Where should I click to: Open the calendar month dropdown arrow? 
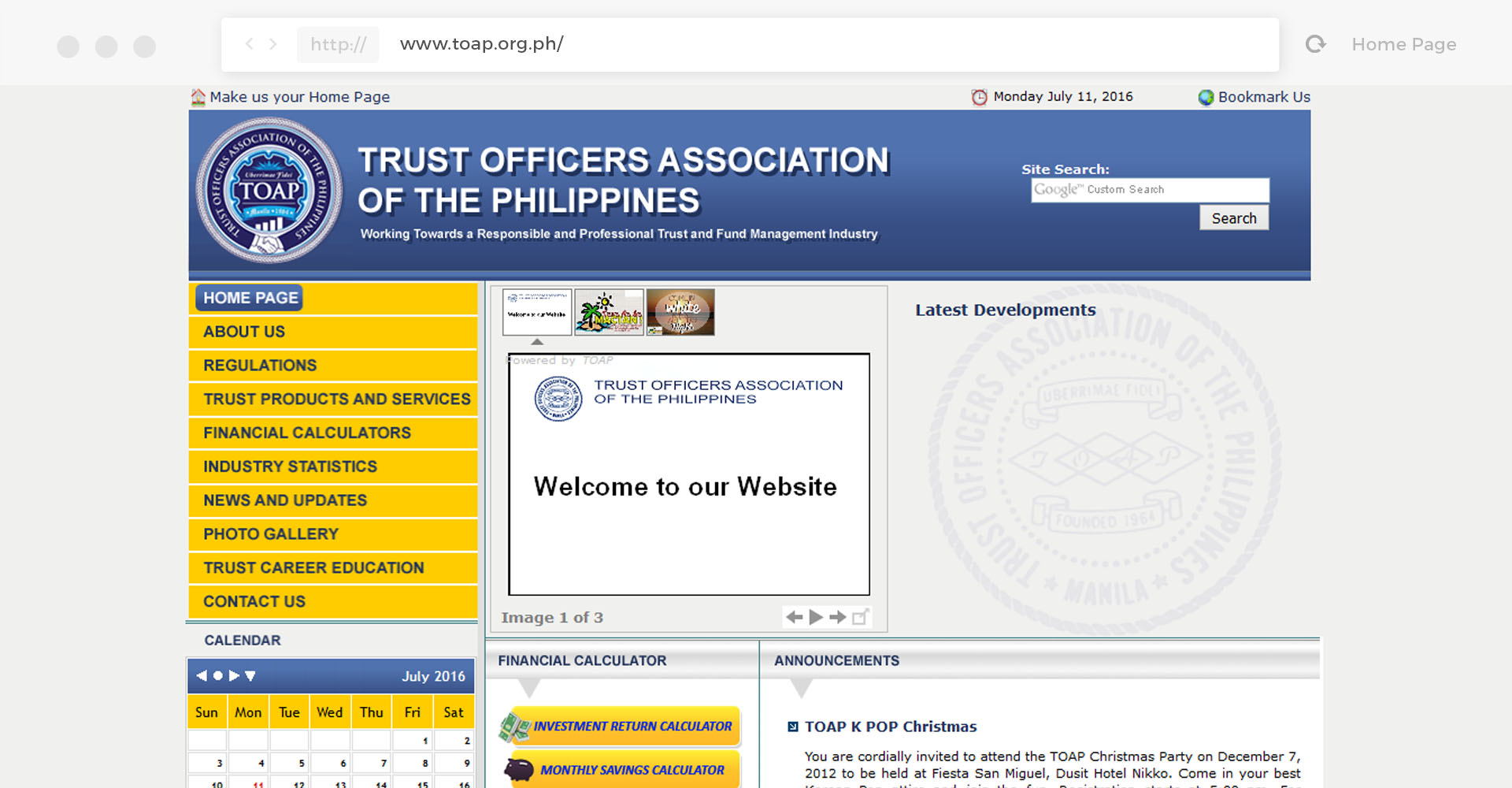click(250, 675)
